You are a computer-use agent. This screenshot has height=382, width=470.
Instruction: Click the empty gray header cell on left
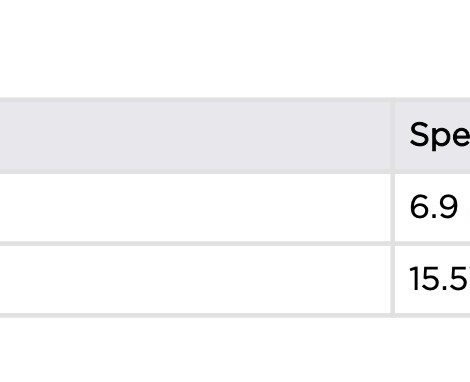[195, 136]
